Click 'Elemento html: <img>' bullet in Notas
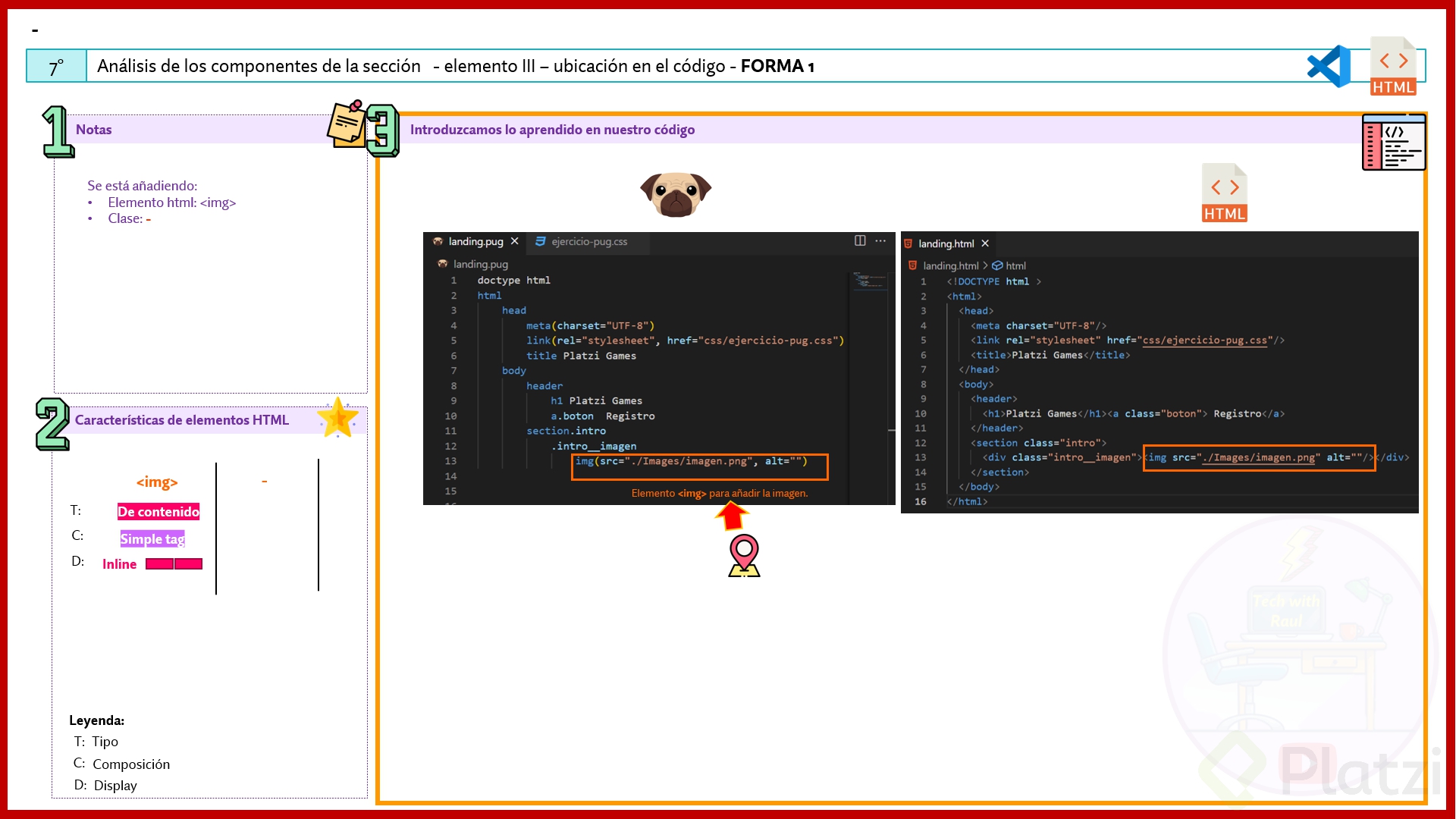Viewport: 1456px width, 819px height. point(172,202)
